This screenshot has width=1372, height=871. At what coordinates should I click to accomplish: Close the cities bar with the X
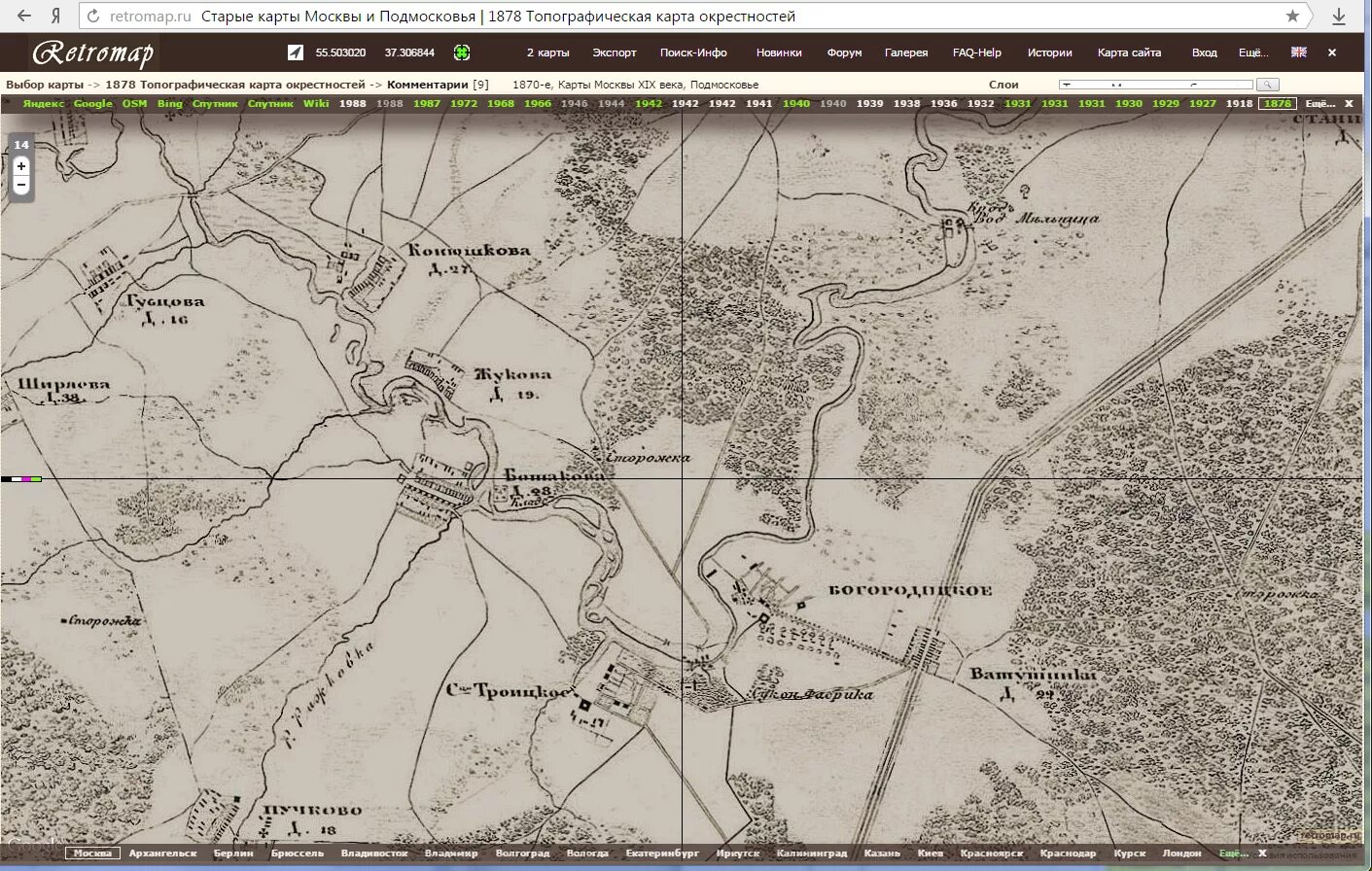1263,854
